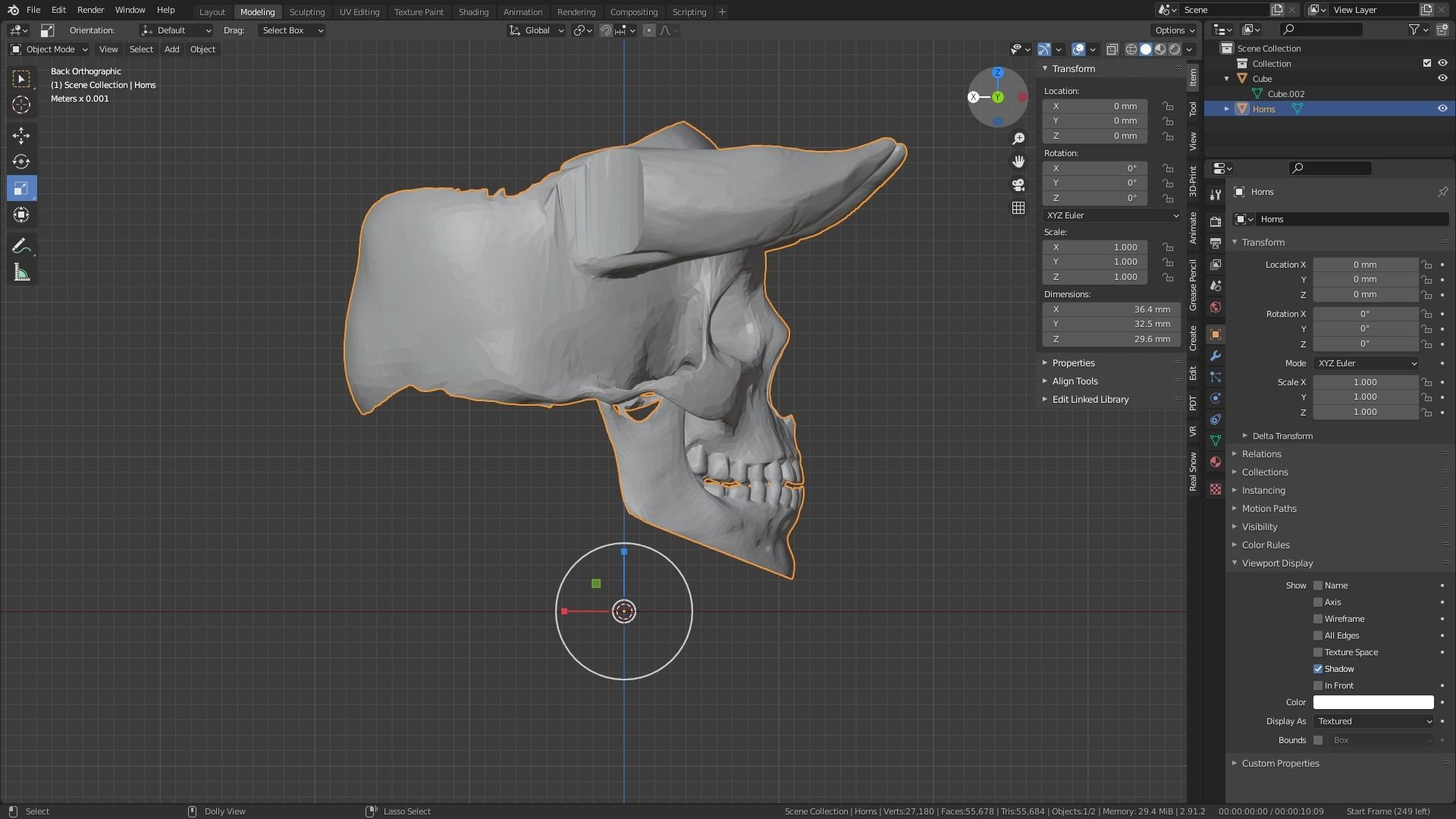The height and width of the screenshot is (819, 1456).
Task: Select the Select Box tool in toolbar
Action: (x=21, y=79)
